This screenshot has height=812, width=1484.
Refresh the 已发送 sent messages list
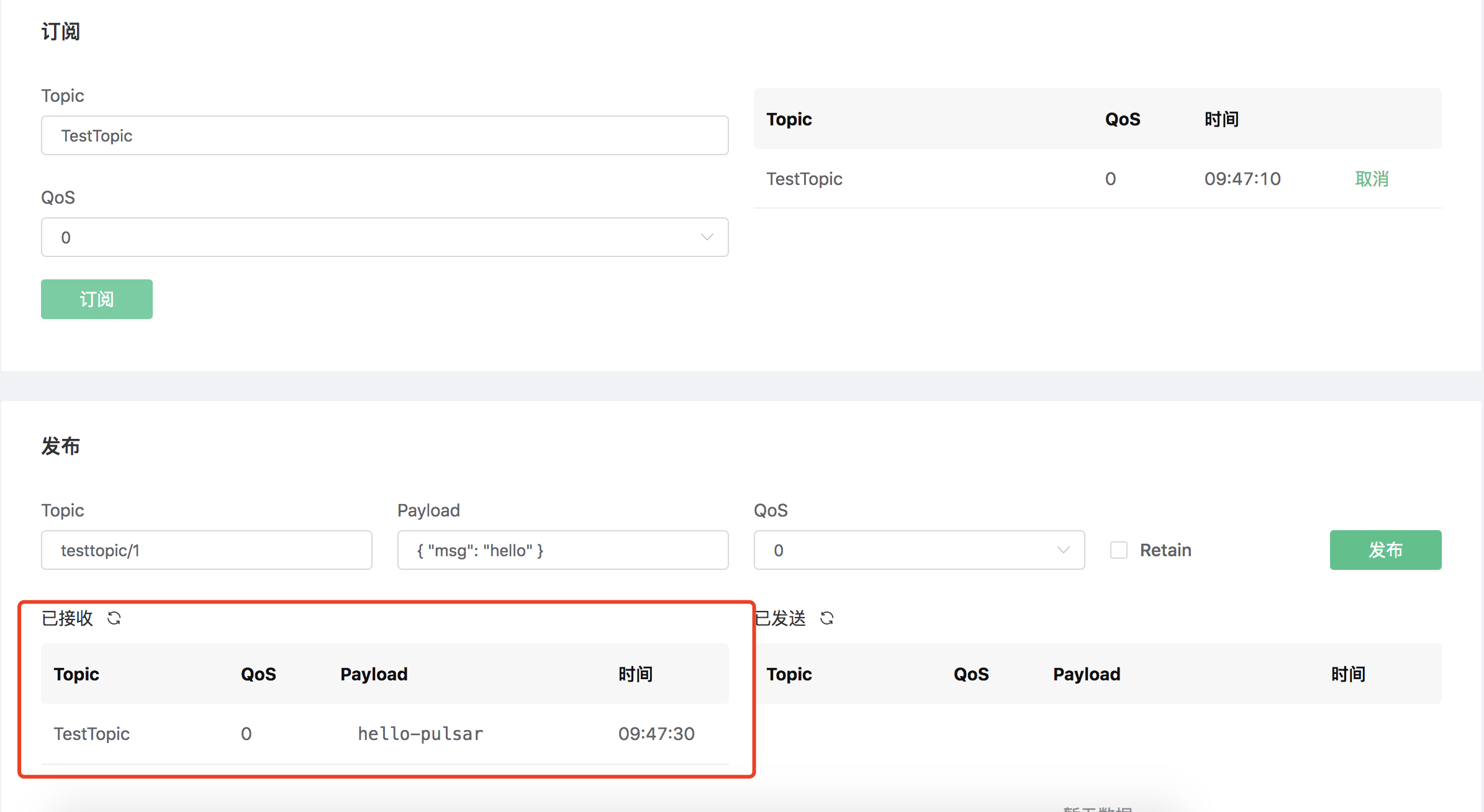826,618
